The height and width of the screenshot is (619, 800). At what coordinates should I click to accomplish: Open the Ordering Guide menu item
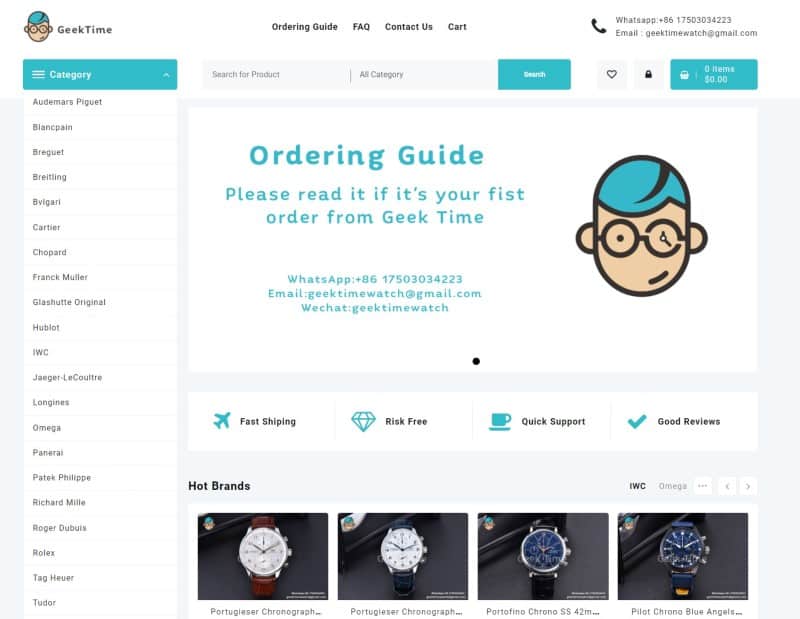[x=305, y=27]
